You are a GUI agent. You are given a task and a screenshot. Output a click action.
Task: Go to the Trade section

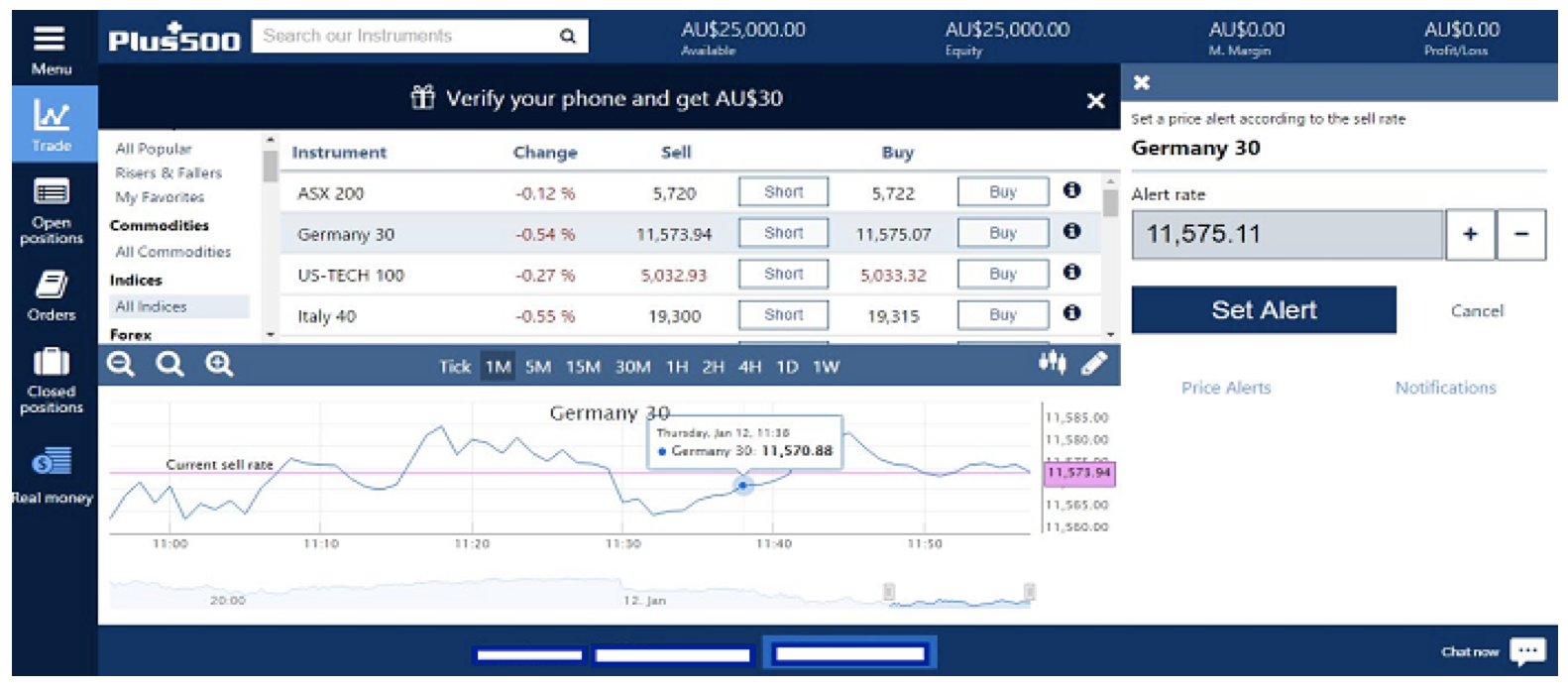pyautogui.click(x=52, y=124)
